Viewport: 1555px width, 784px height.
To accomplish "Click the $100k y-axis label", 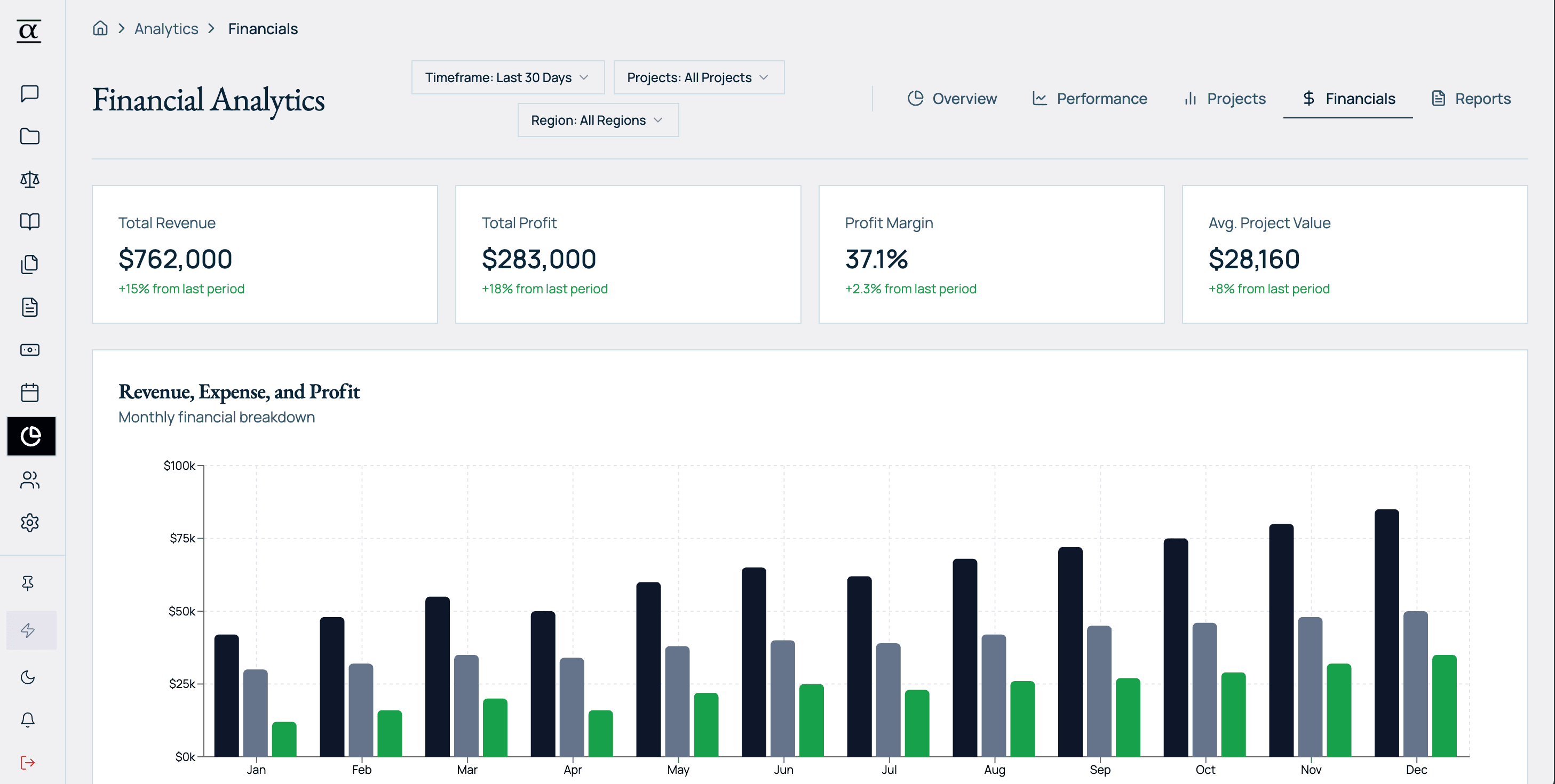I will [179, 465].
